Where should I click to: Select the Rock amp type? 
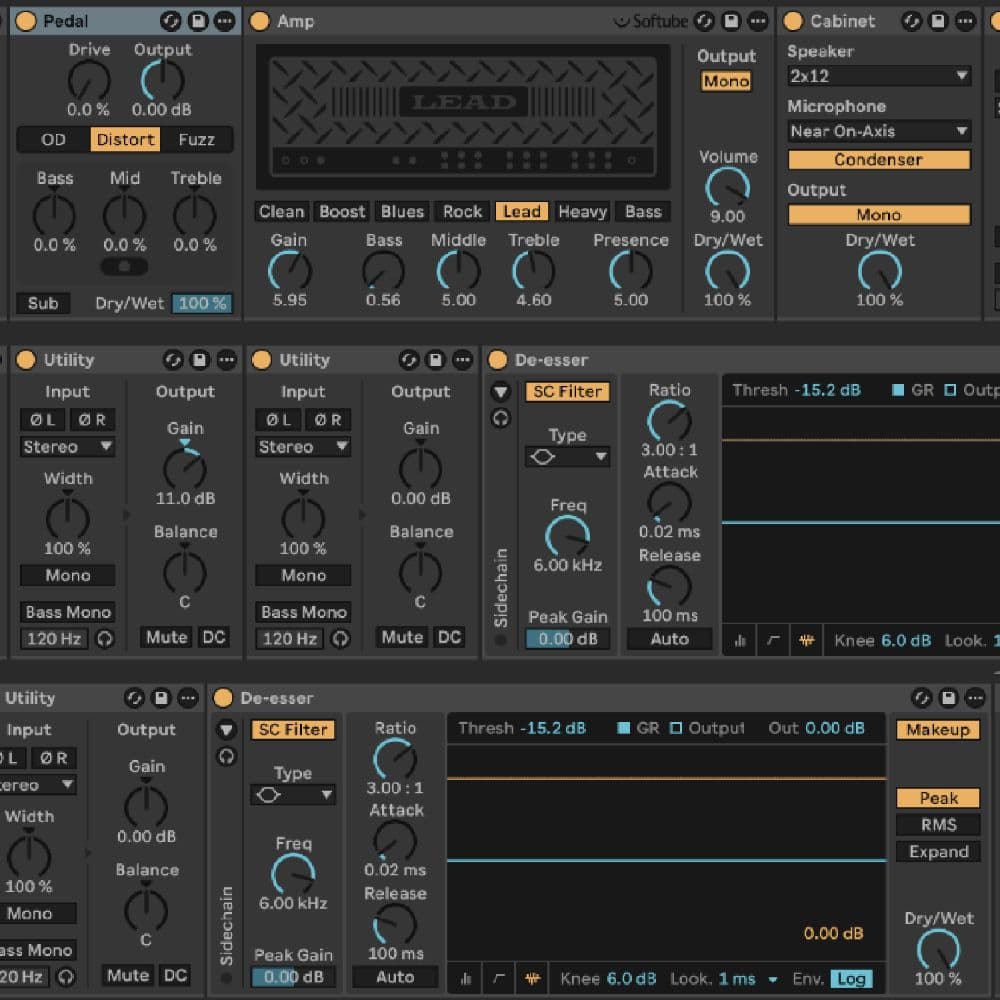point(462,212)
